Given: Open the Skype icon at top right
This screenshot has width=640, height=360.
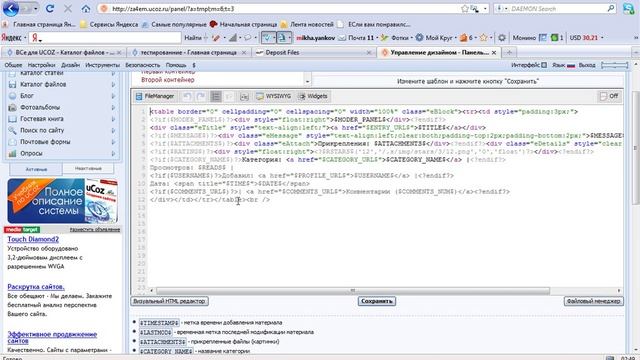Looking at the screenshot, I should (x=629, y=9).
